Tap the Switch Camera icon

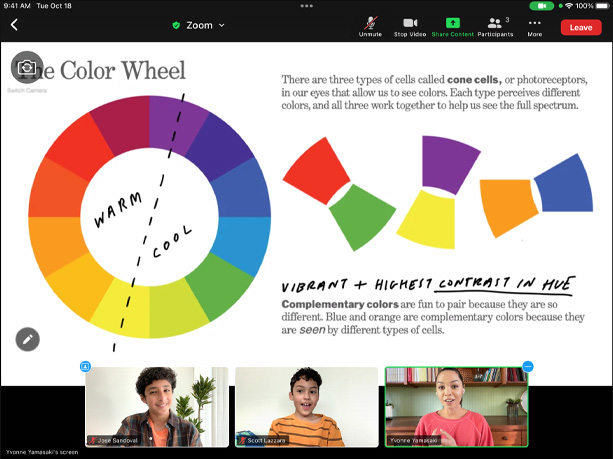27,68
